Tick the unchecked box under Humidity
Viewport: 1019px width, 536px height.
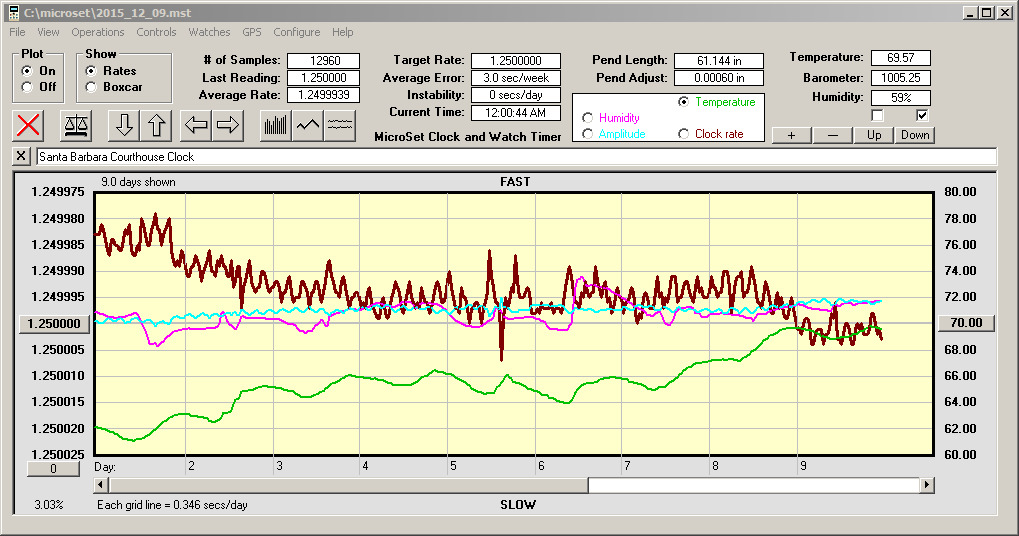point(877,116)
